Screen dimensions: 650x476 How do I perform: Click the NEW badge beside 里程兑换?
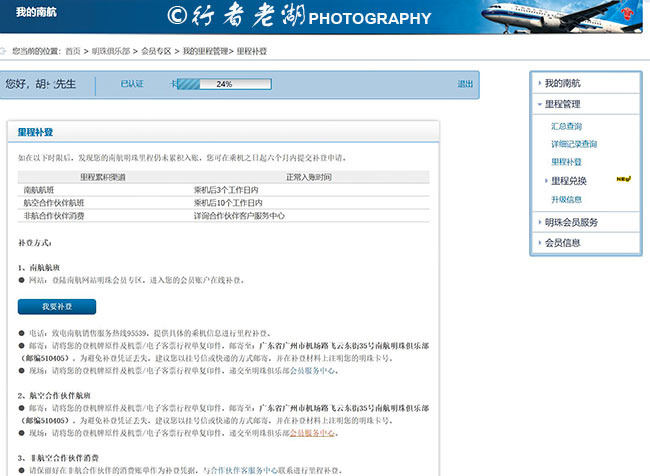[624, 179]
